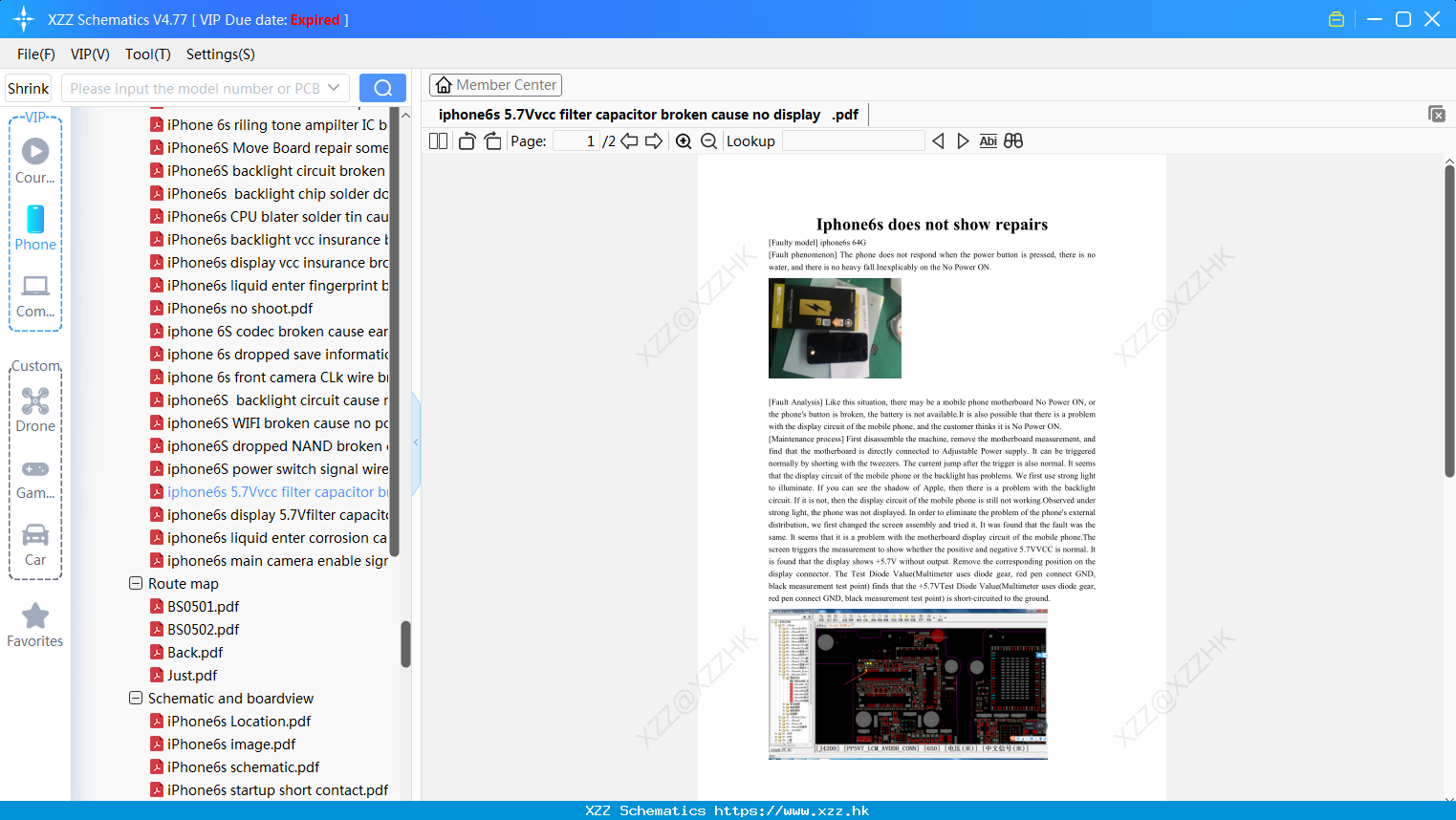Screen dimensions: 1456x820
Task: Open the model number dropdown
Action: [334, 88]
